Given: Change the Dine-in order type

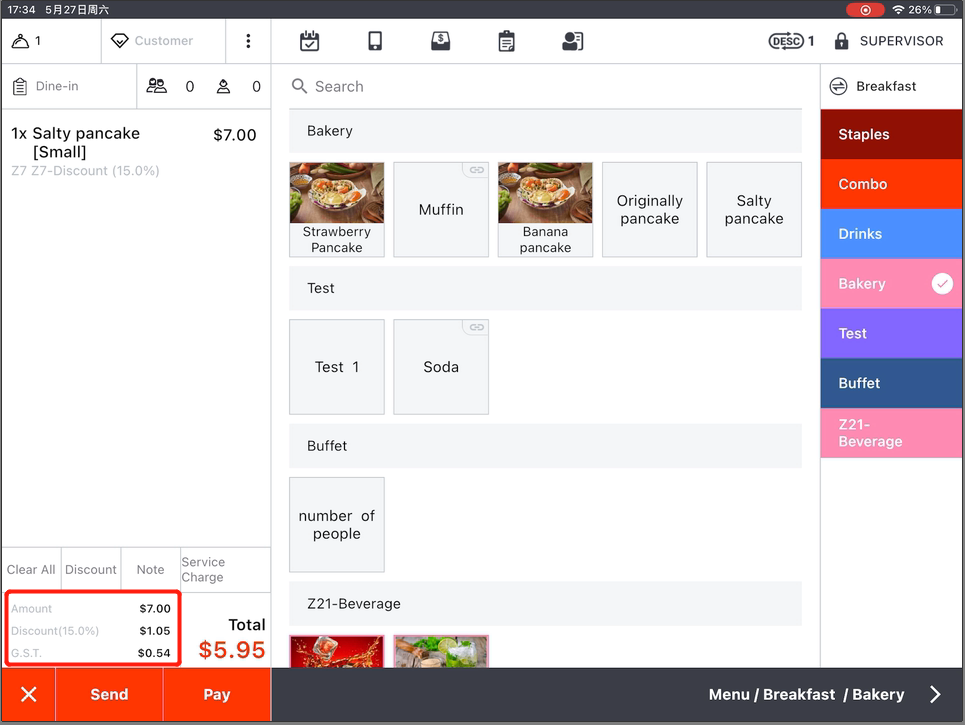Looking at the screenshot, I should pyautogui.click(x=58, y=87).
